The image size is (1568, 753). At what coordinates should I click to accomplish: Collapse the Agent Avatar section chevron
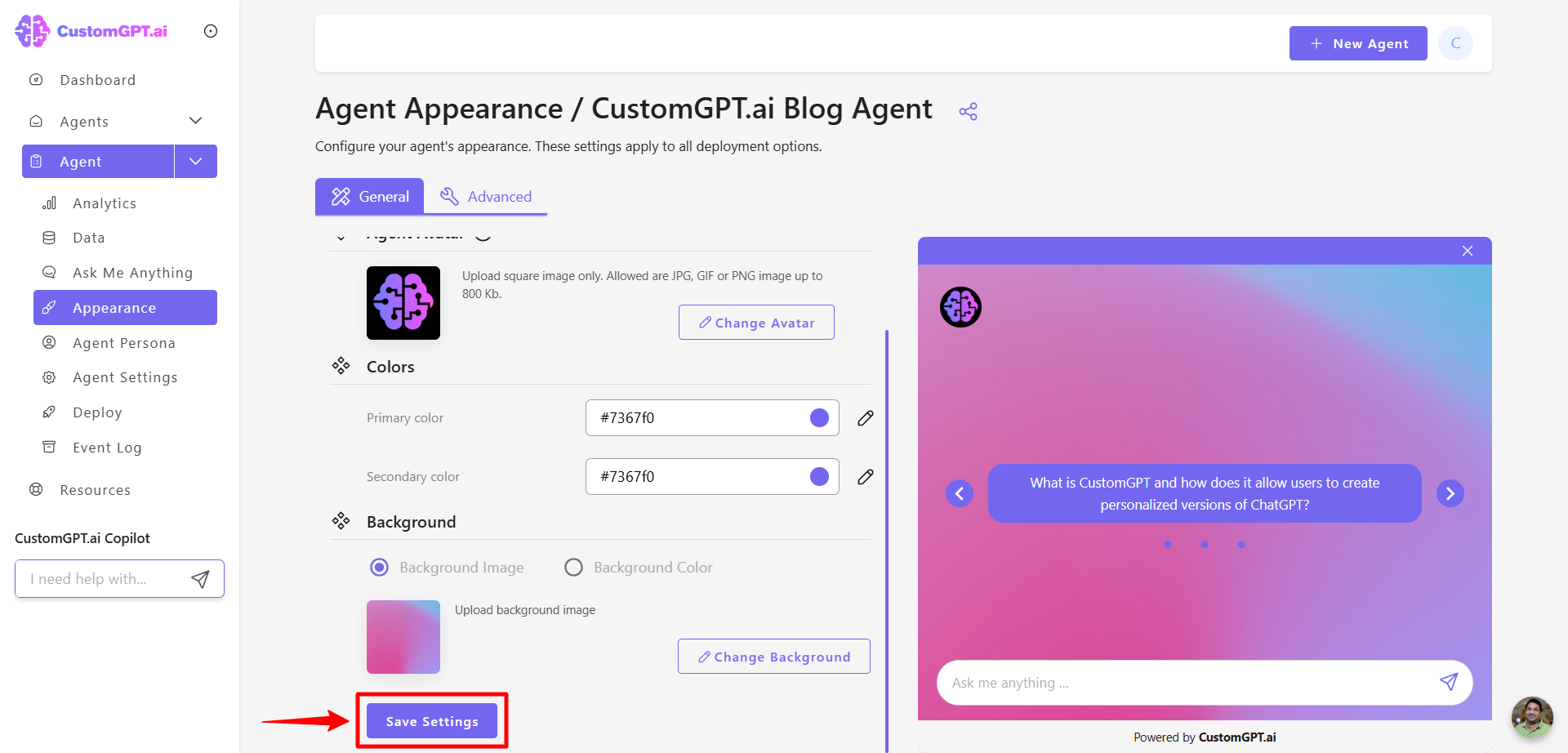pyautogui.click(x=341, y=237)
